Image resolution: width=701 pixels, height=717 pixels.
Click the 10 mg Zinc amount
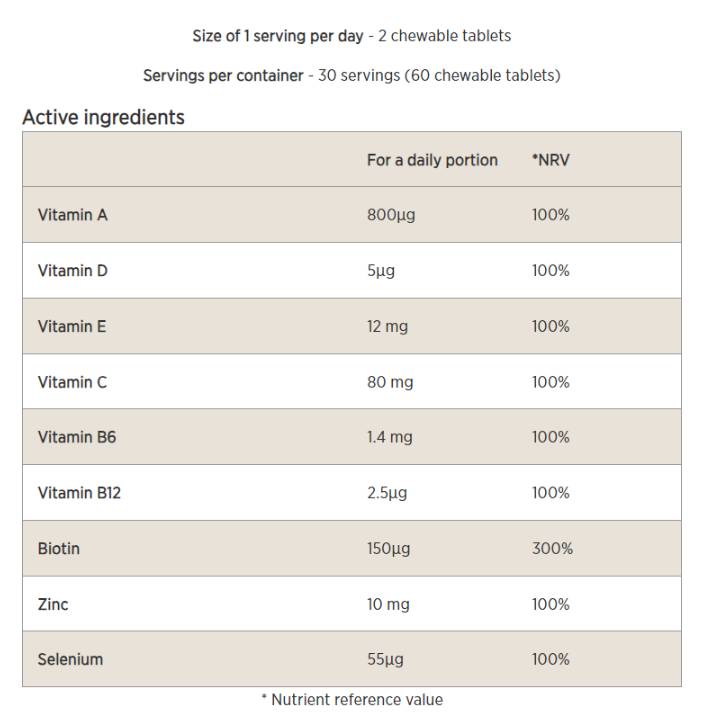[388, 604]
